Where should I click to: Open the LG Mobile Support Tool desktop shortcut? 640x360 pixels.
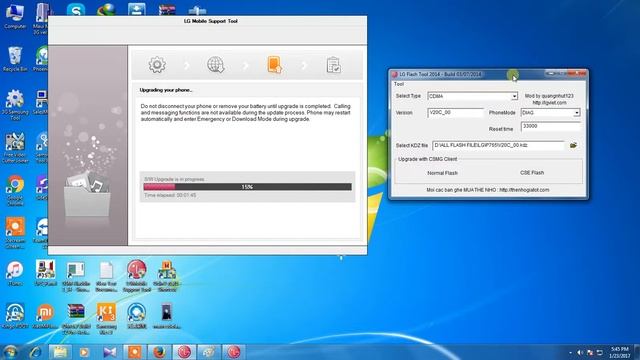click(136, 276)
